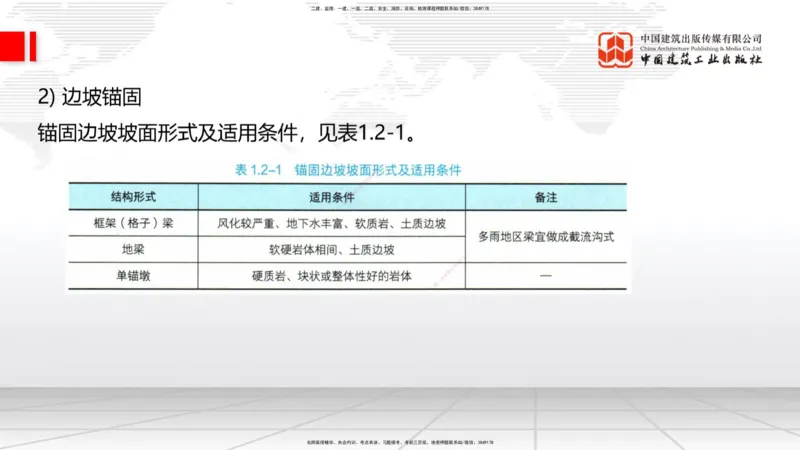
Task: Click the sentence '锚固边坡坡面形式及适用条件，见表1.2-1。'
Action: click(228, 133)
